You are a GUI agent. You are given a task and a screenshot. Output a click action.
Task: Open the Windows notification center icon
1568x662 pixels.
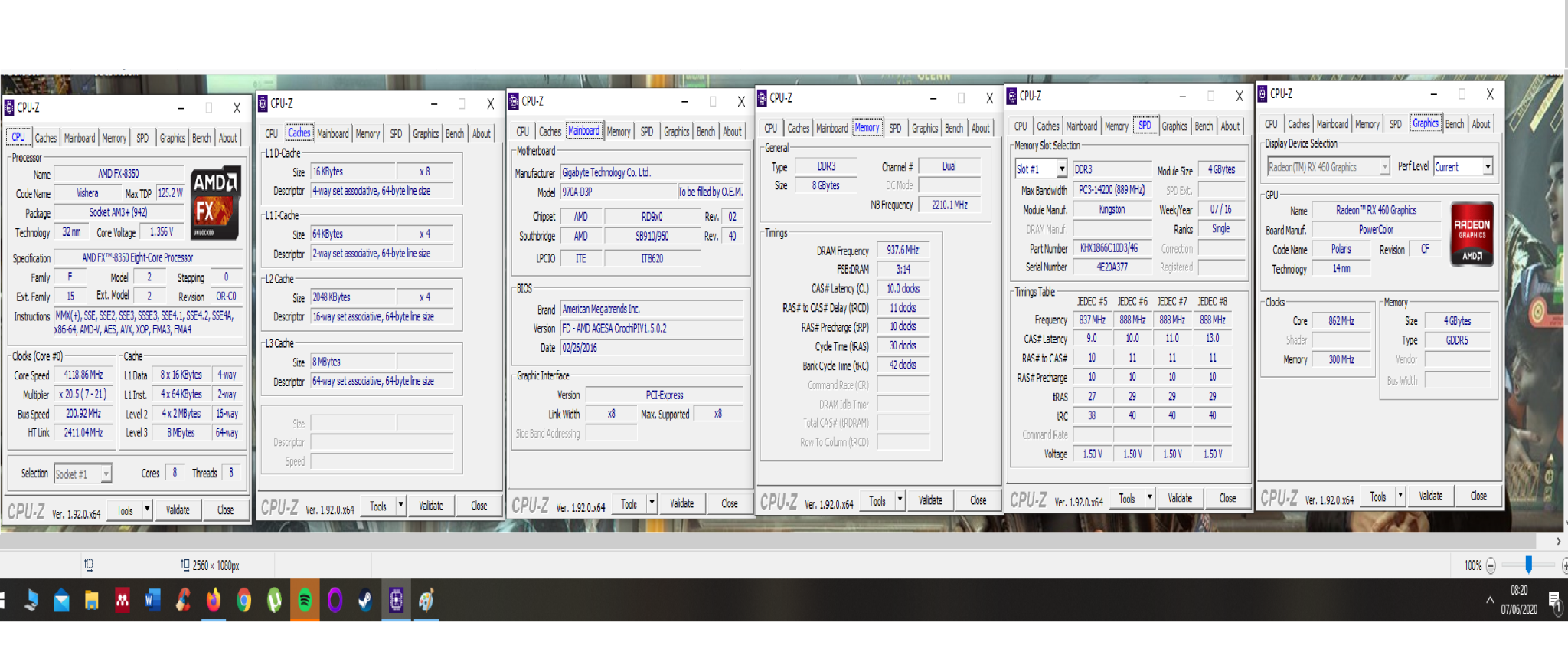click(x=1554, y=602)
